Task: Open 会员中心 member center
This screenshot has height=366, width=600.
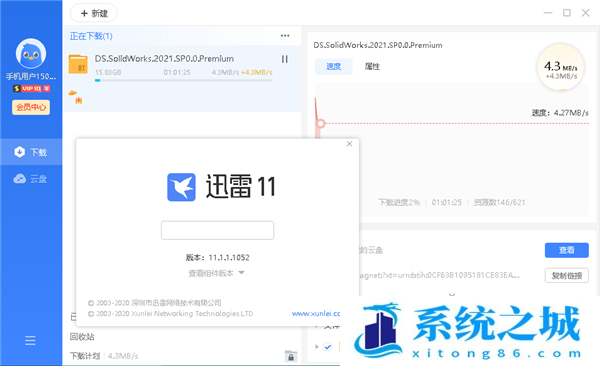Action: 31,107
